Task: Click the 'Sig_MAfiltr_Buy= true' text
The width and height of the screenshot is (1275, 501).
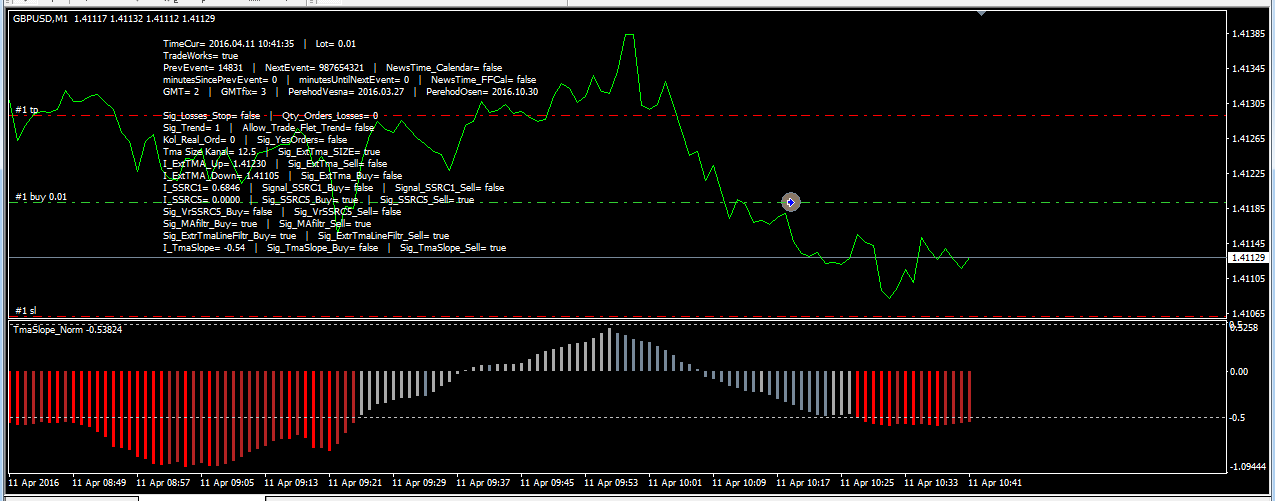Action: [x=209, y=223]
